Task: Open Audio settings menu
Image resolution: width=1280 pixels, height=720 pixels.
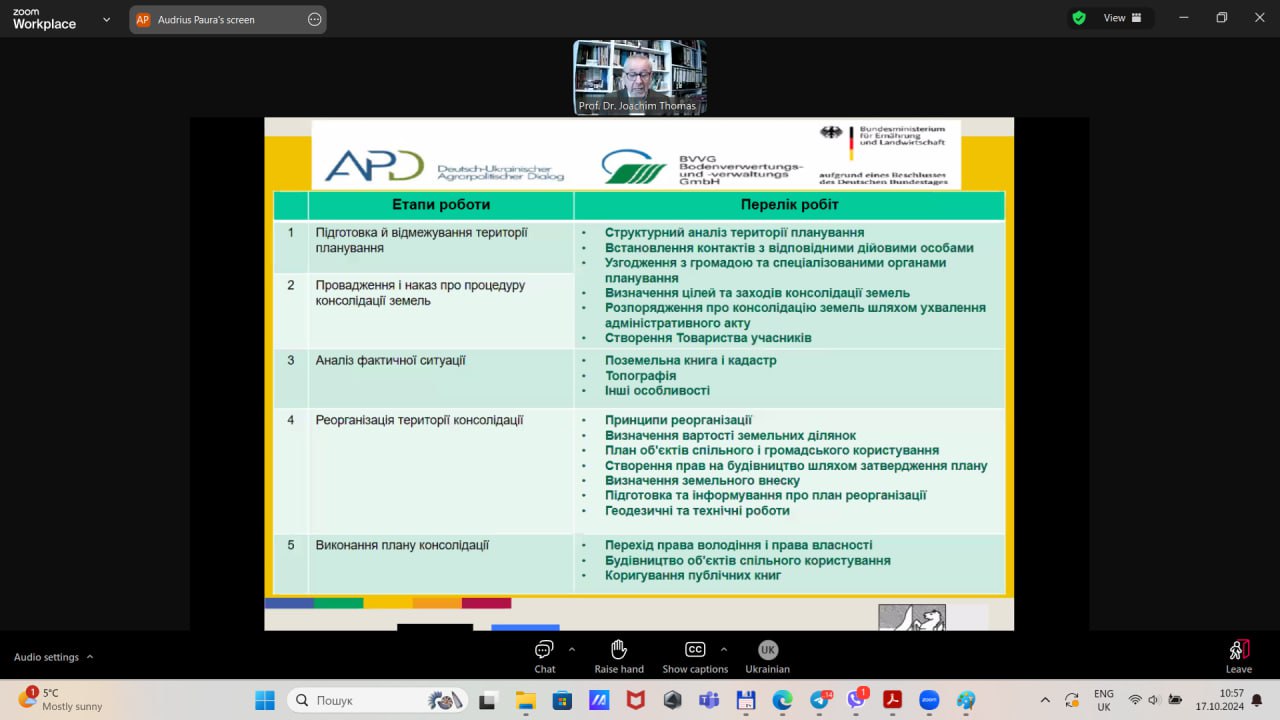Action: (54, 657)
